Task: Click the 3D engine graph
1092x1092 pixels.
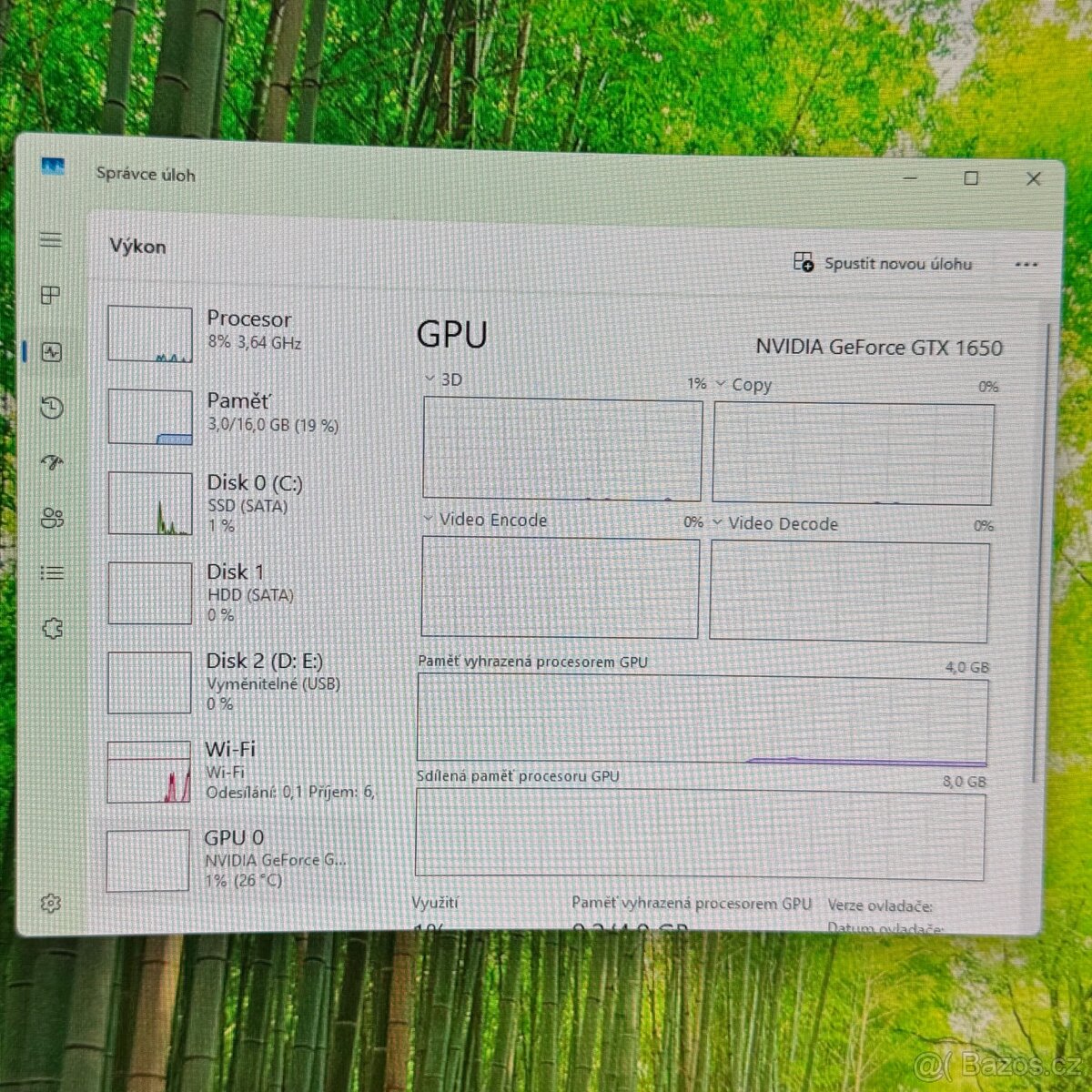Action: point(562,449)
